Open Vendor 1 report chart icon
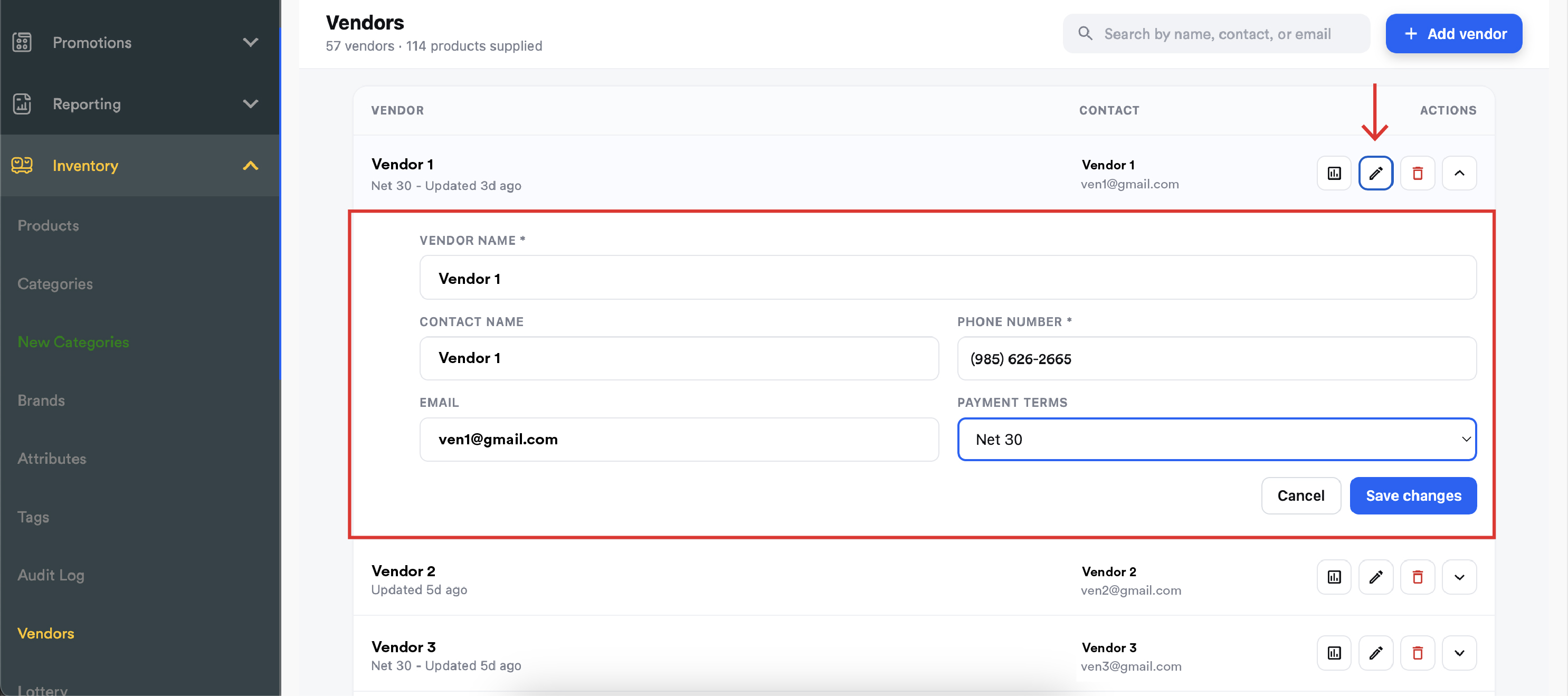The height and width of the screenshot is (696, 1568). 1334,174
